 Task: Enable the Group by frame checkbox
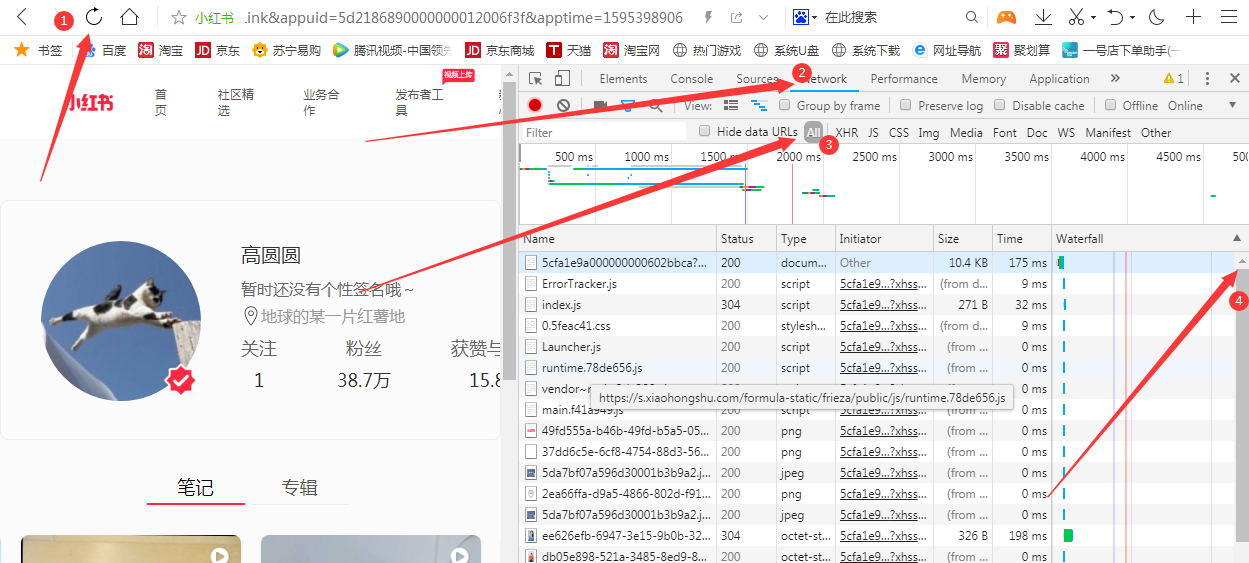785,105
